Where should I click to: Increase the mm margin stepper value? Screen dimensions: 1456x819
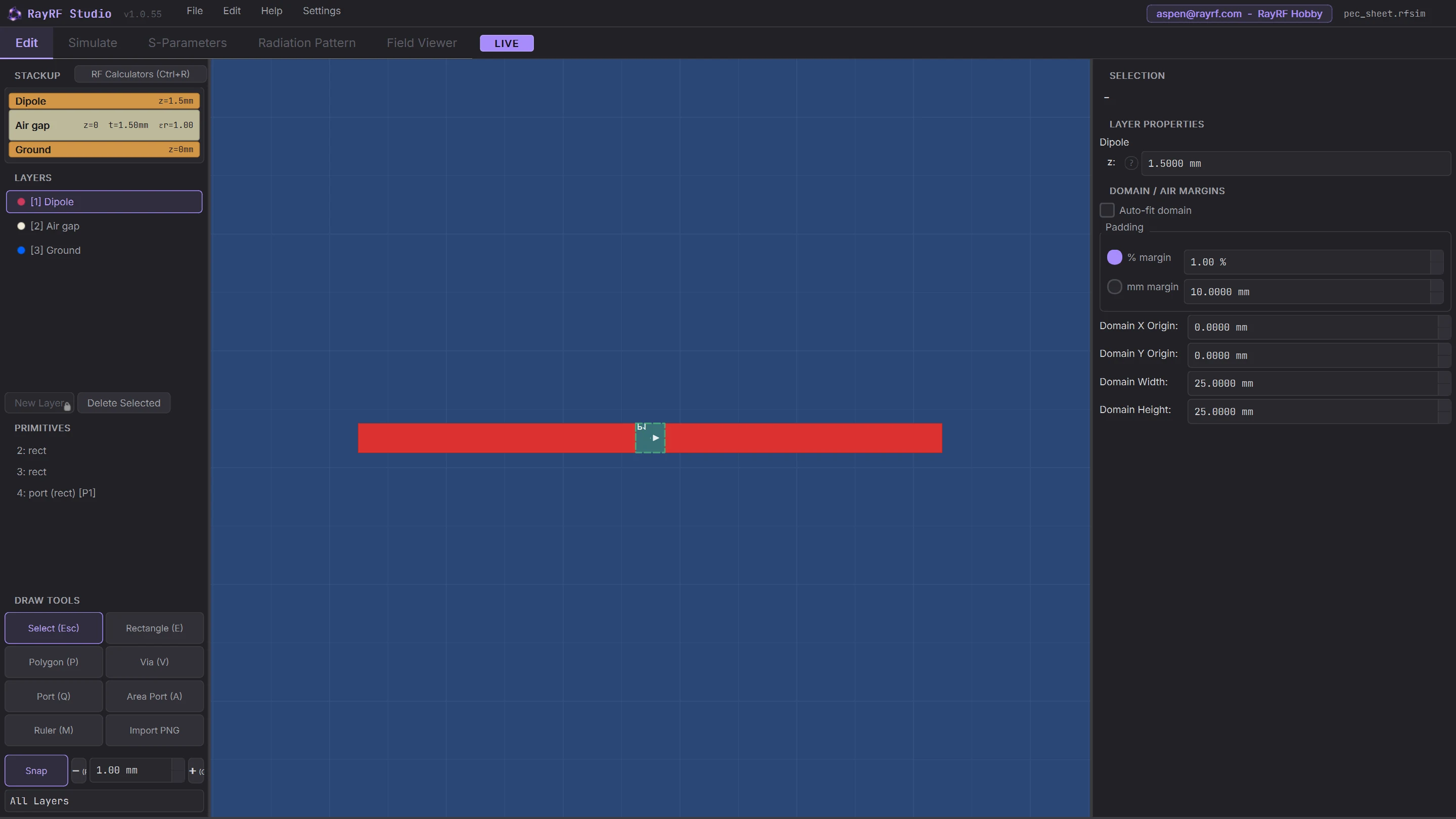pyautogui.click(x=1437, y=286)
